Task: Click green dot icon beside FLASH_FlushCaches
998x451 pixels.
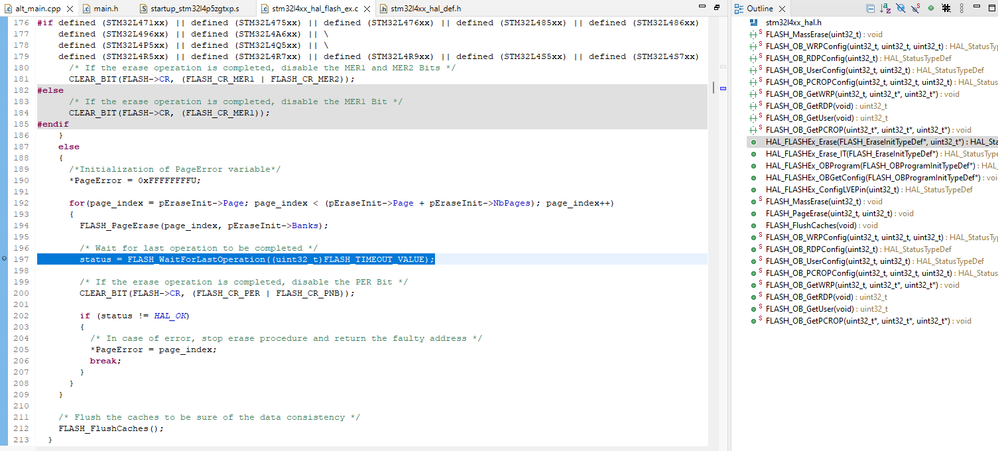Action: coord(754,225)
